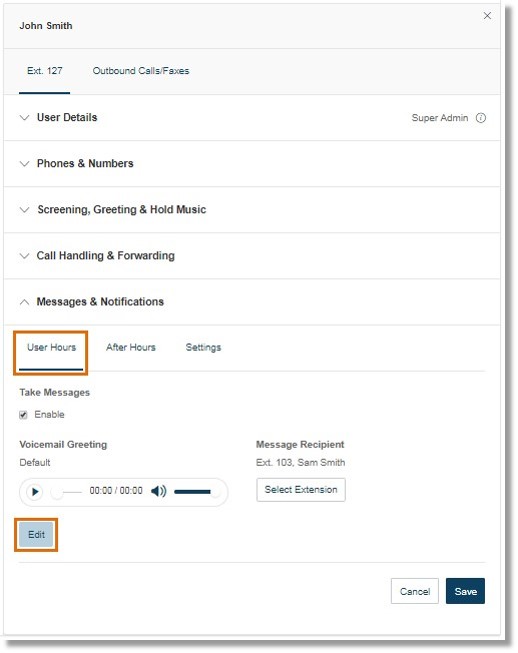
Task: Go to Outbound Calls/Faxes tab
Action: (x=141, y=71)
